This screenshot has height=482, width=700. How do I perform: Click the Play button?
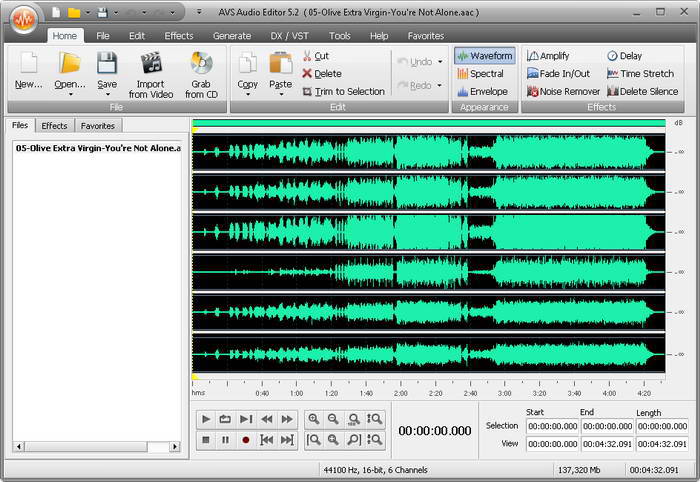click(205, 419)
